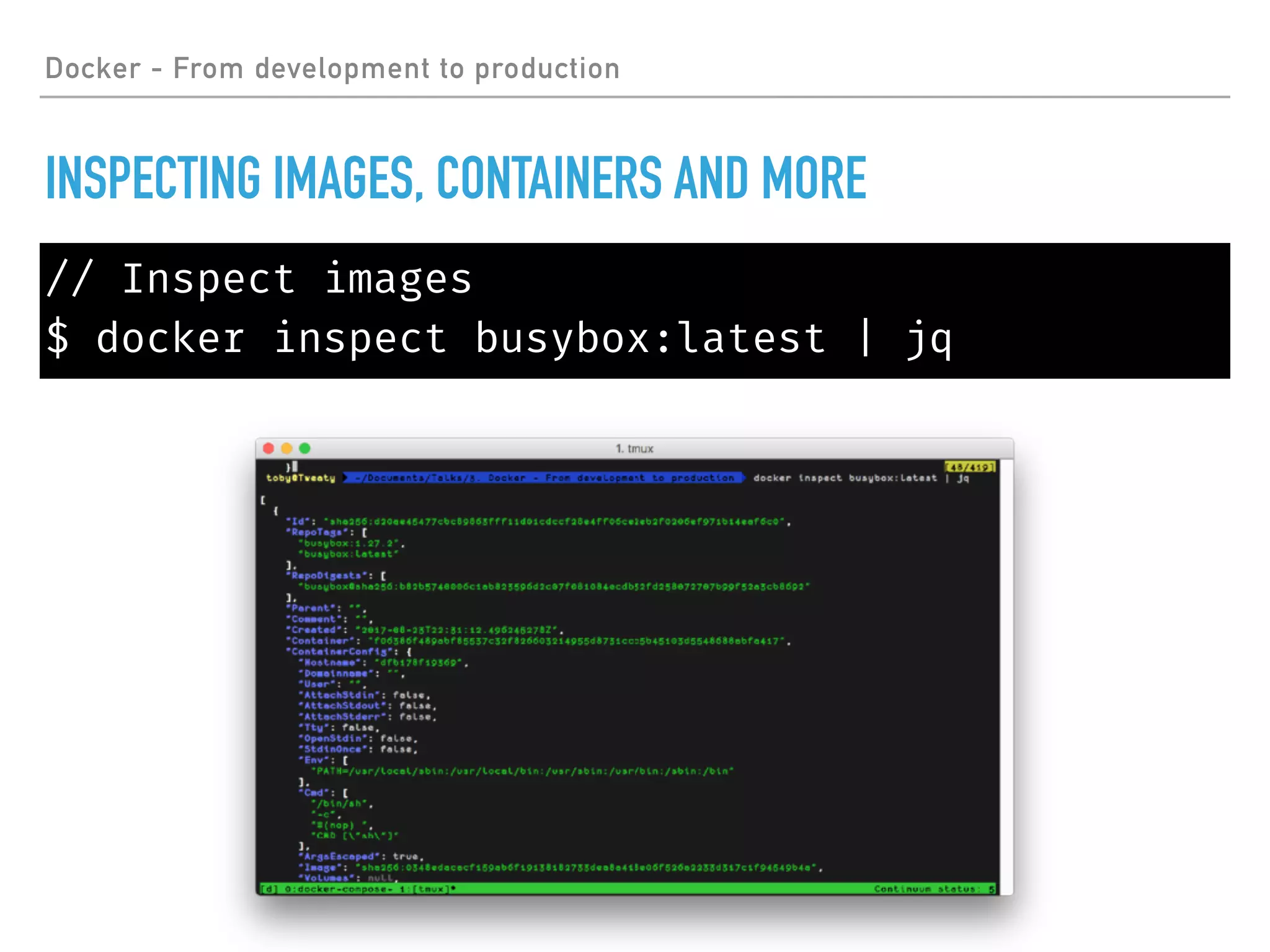Click the "Id" key line in JSON output
This screenshot has height=952, width=1270.
tap(539, 521)
